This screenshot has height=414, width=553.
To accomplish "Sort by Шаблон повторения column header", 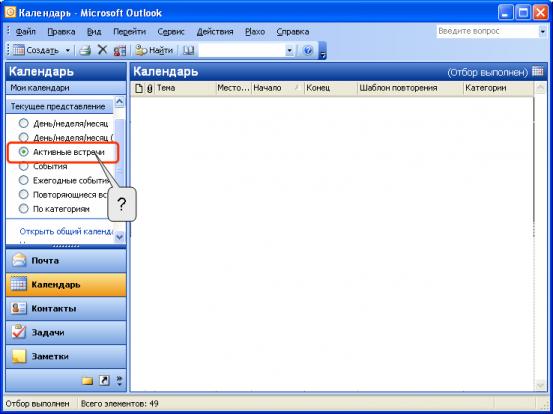I will coord(410,88).
